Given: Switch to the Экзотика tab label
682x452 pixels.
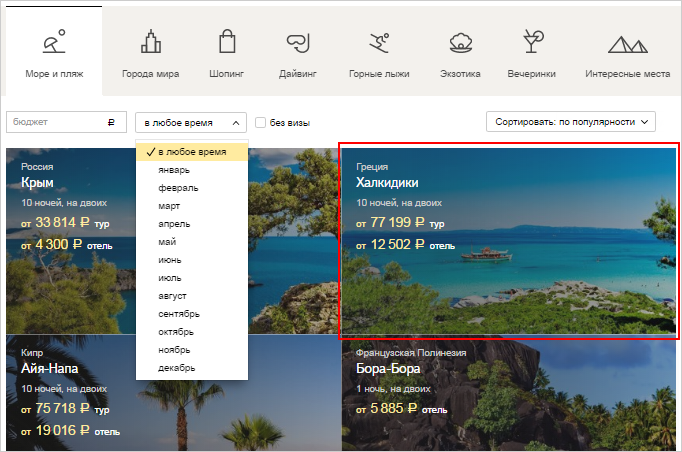Looking at the screenshot, I should pos(460,74).
